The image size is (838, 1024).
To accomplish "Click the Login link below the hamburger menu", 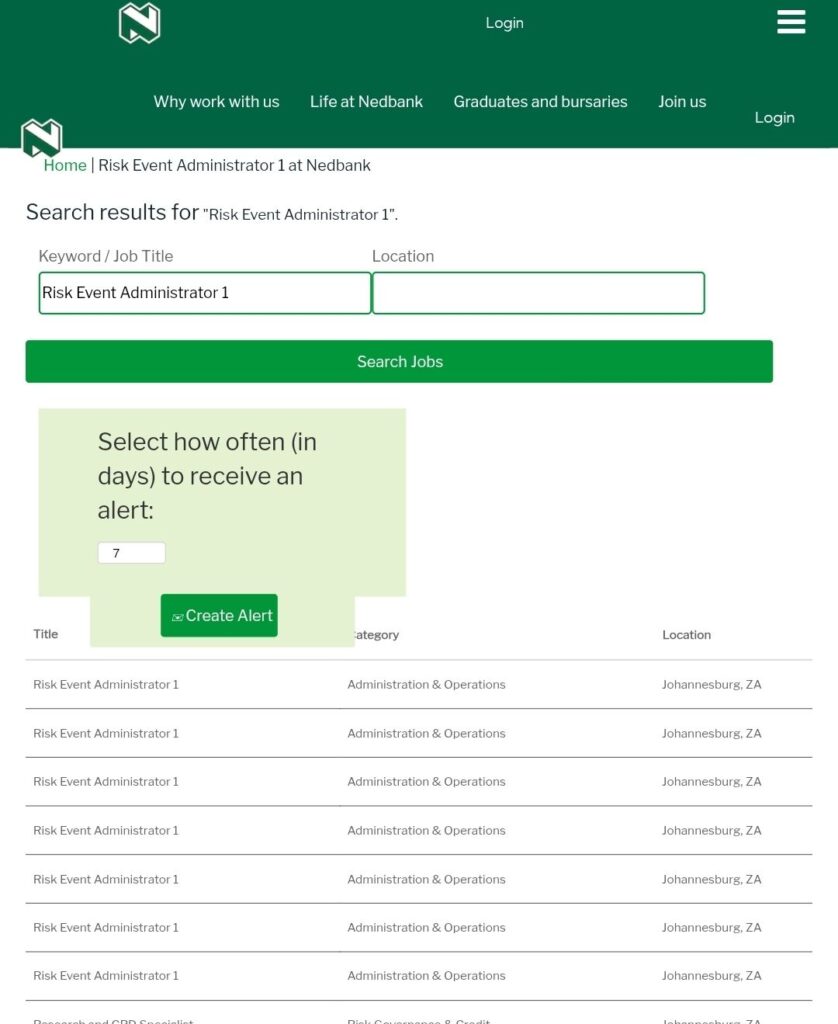I will (x=774, y=118).
